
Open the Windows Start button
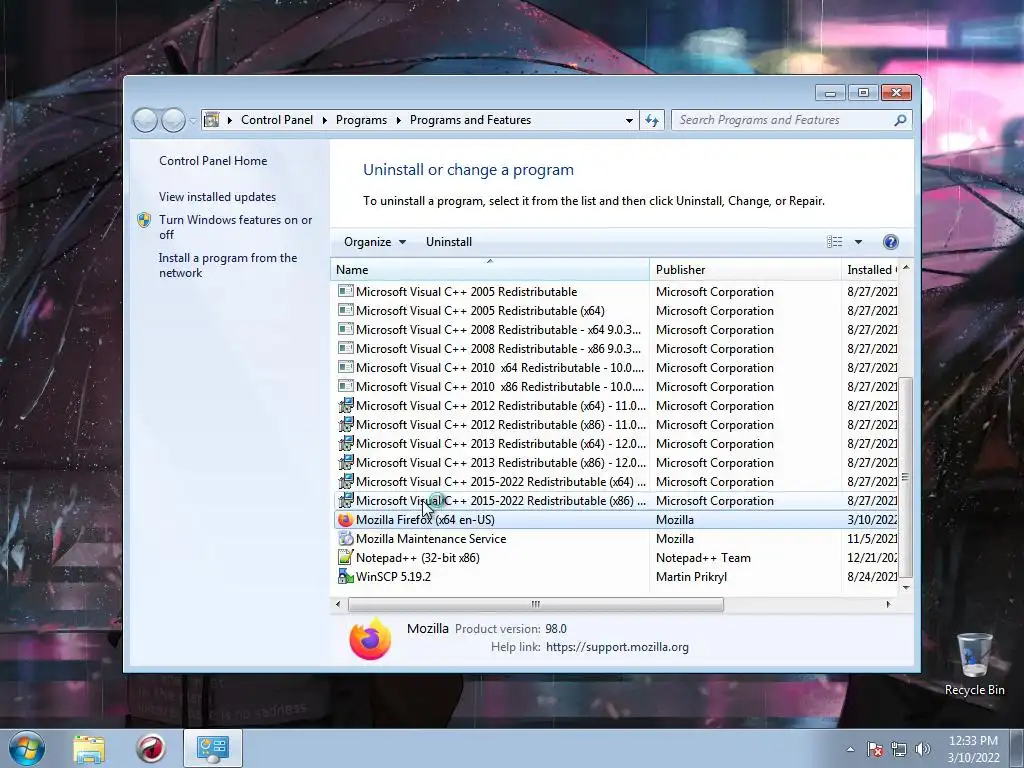click(27, 748)
